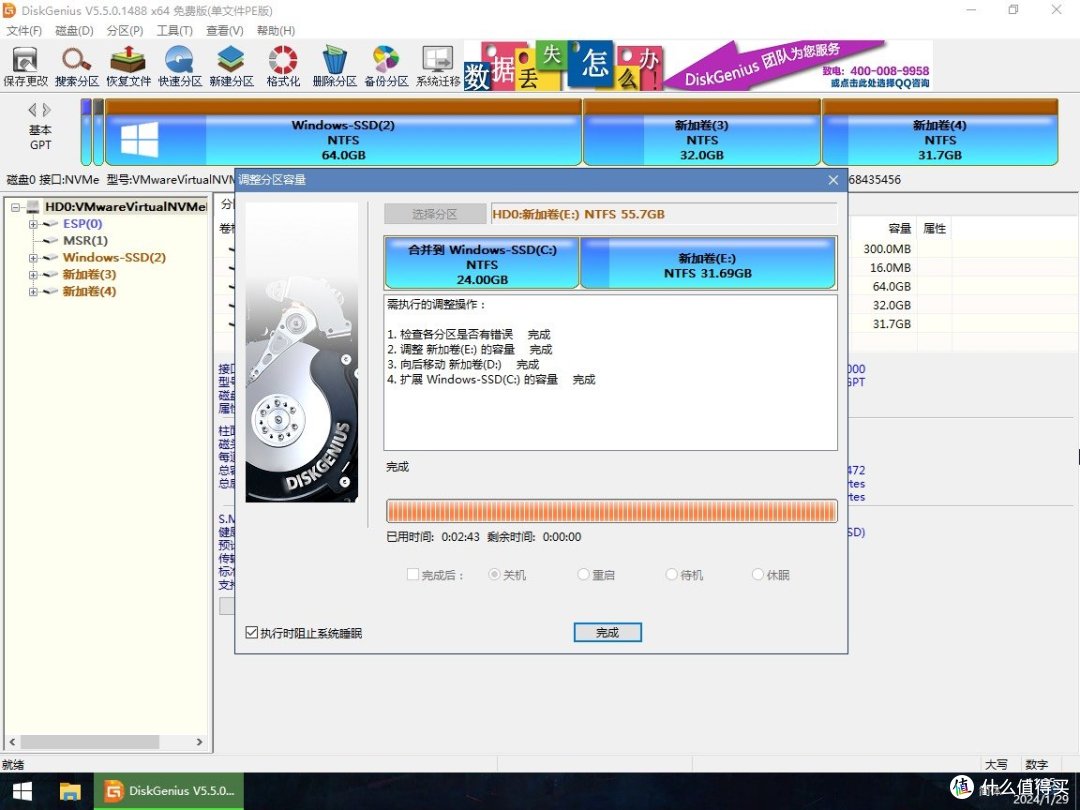Click left arrow of tree horizontal scrollbar

12,742
